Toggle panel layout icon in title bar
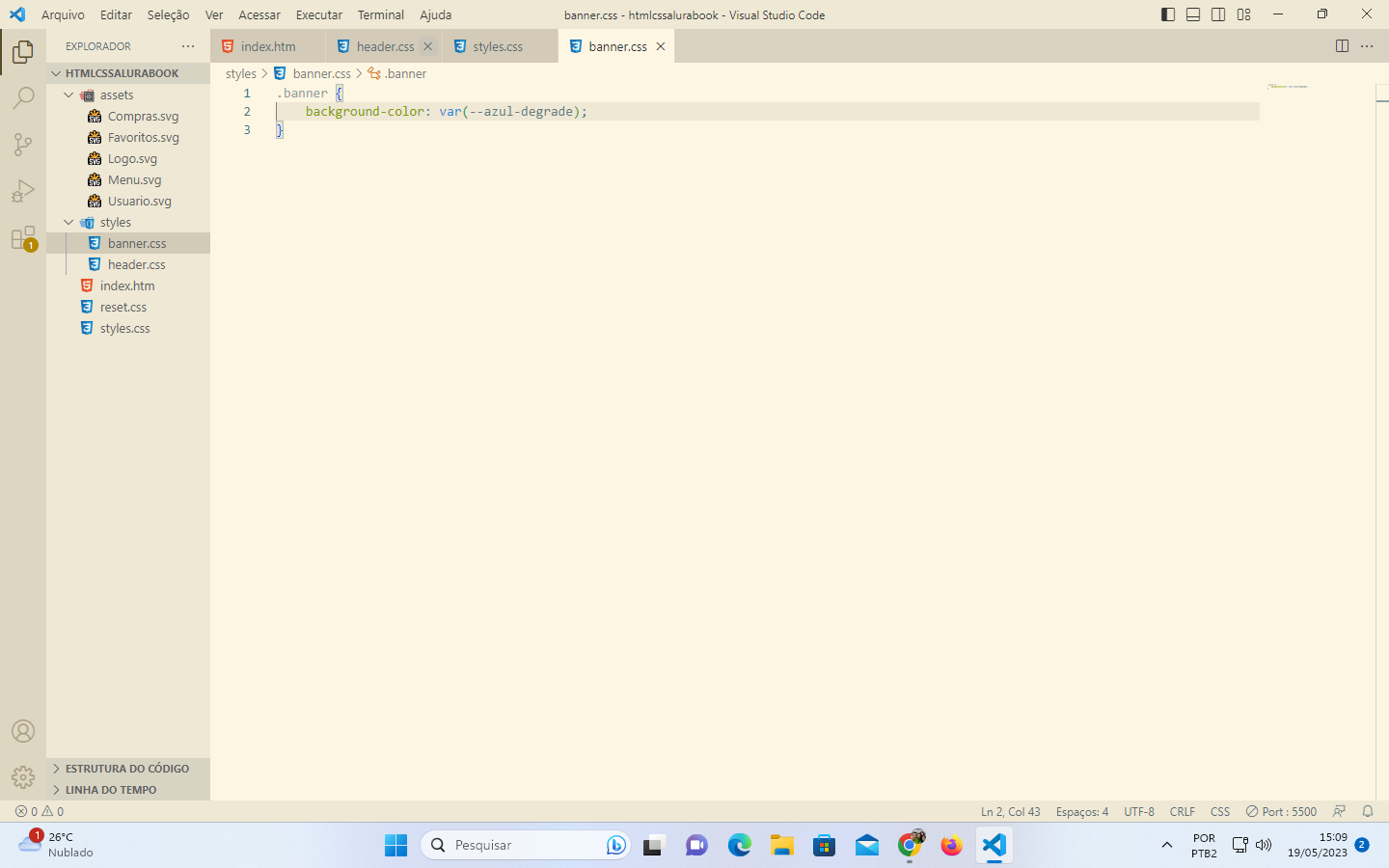 click(1193, 14)
